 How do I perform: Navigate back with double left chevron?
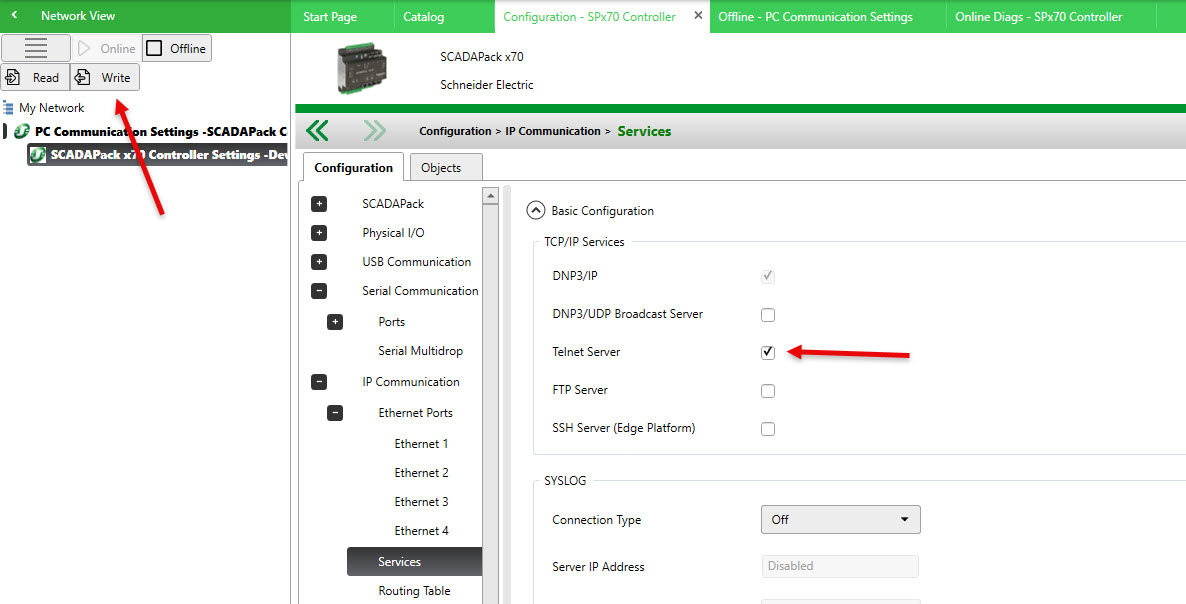(317, 131)
